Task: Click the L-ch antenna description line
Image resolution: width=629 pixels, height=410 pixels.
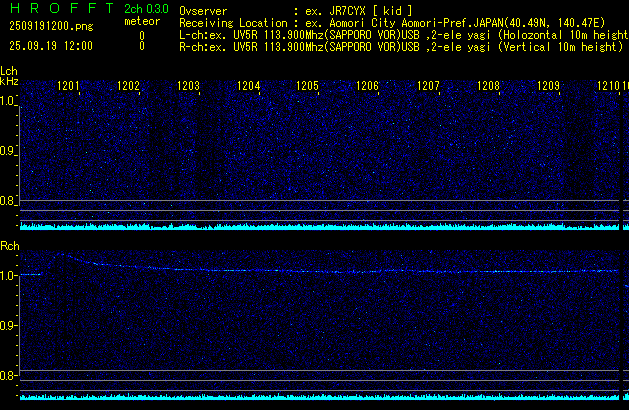Action: coord(402,34)
